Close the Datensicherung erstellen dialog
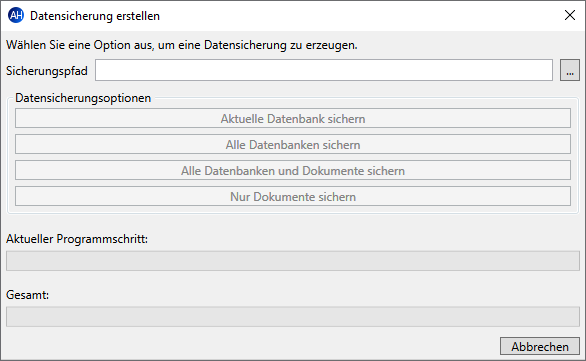This screenshot has width=586, height=361. [570, 15]
